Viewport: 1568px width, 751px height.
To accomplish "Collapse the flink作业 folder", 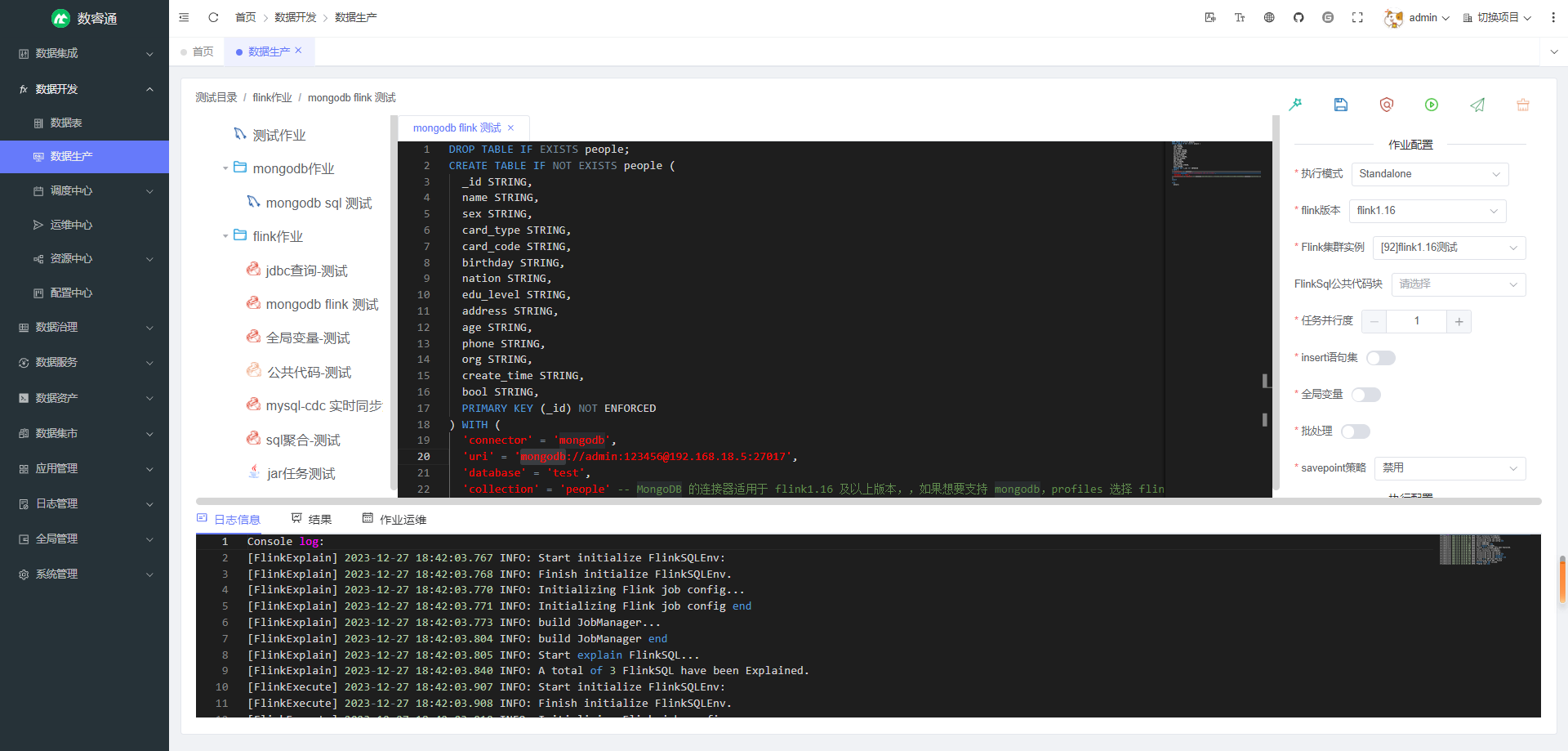I will pos(225,236).
